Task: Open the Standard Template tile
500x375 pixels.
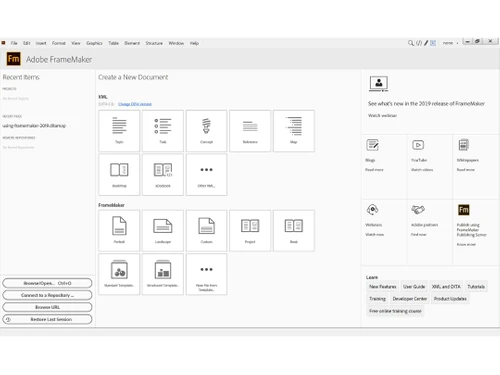Action: (119, 274)
